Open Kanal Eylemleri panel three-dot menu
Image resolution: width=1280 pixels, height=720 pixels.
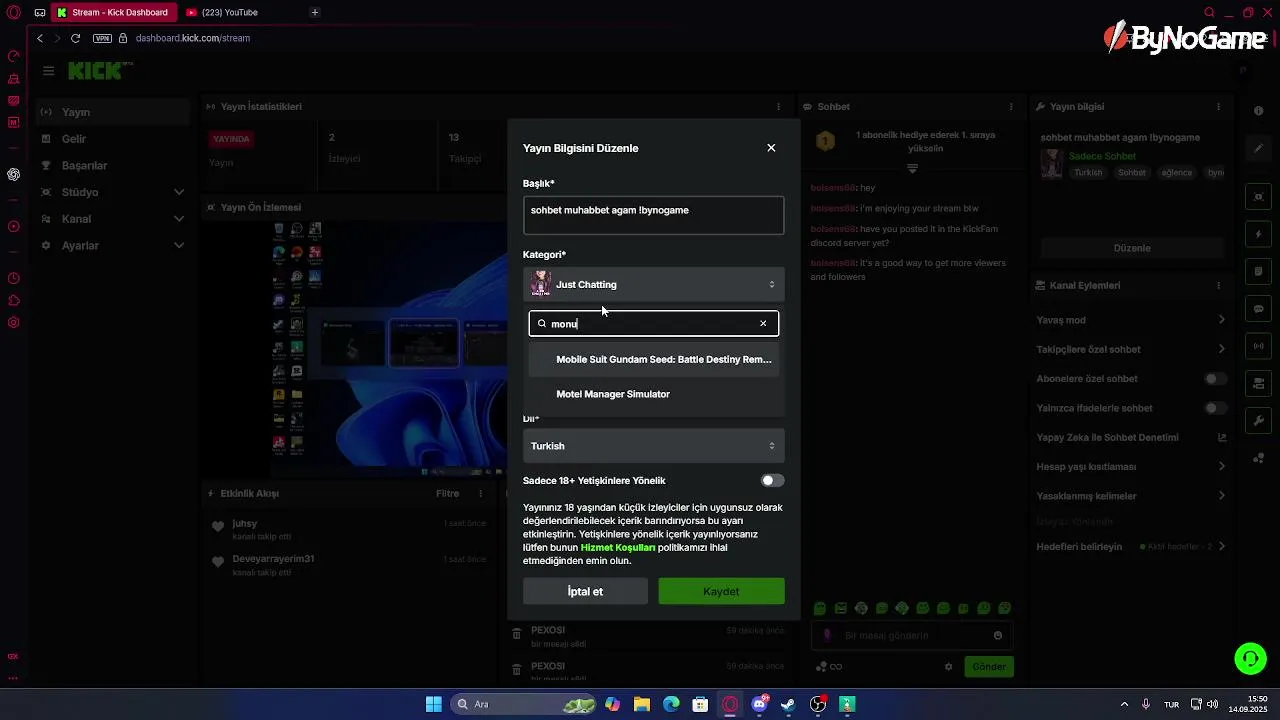coord(1218,286)
